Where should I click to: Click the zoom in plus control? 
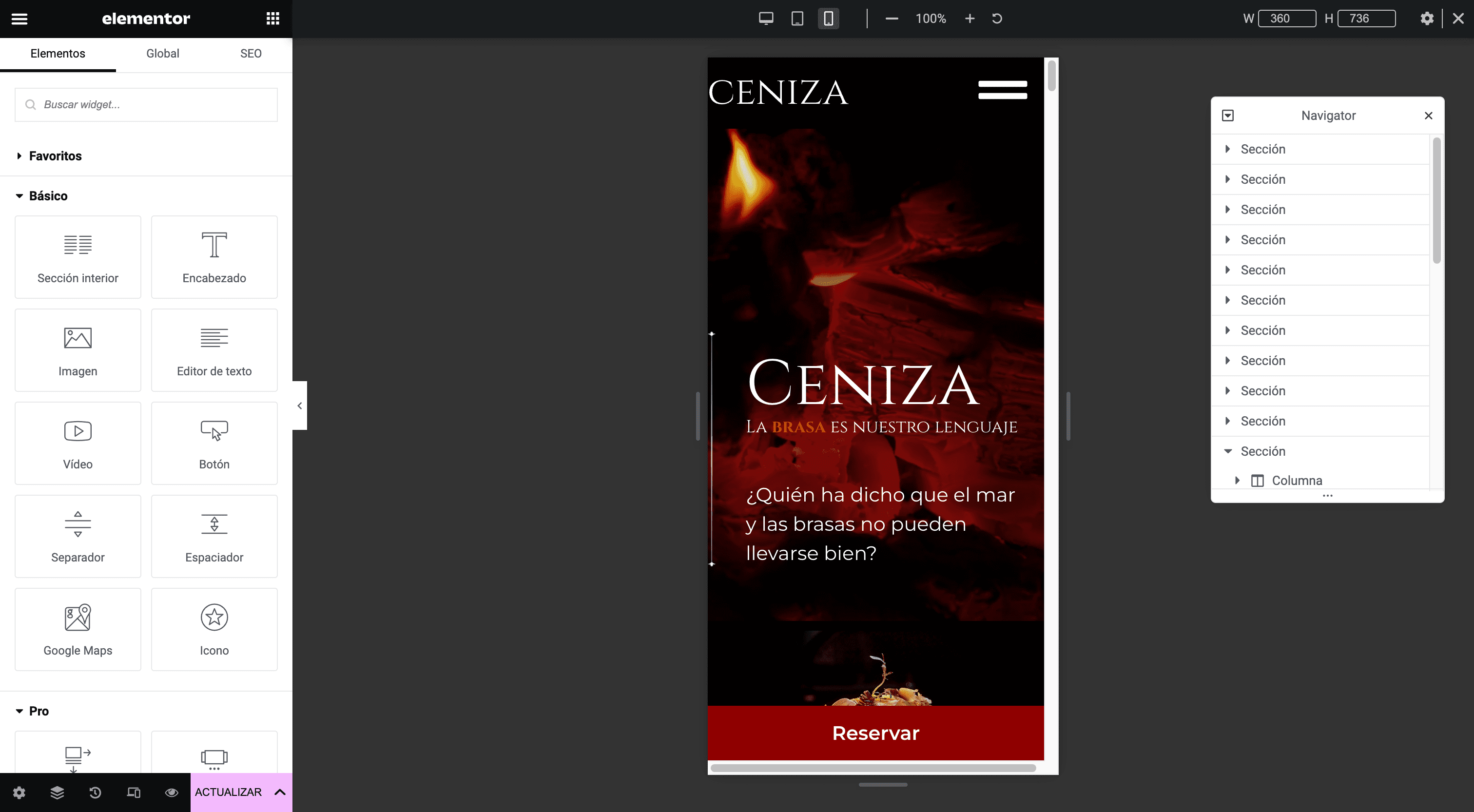(970, 19)
